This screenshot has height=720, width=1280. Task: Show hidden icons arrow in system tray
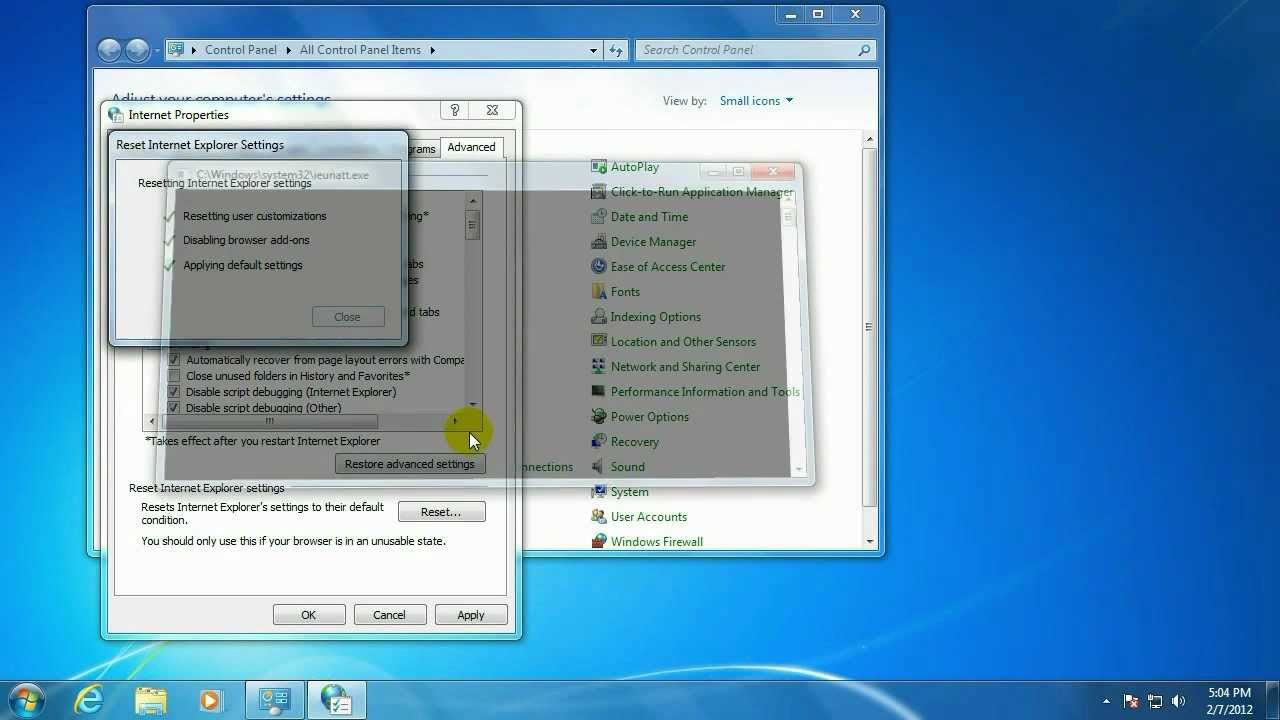tap(1106, 701)
